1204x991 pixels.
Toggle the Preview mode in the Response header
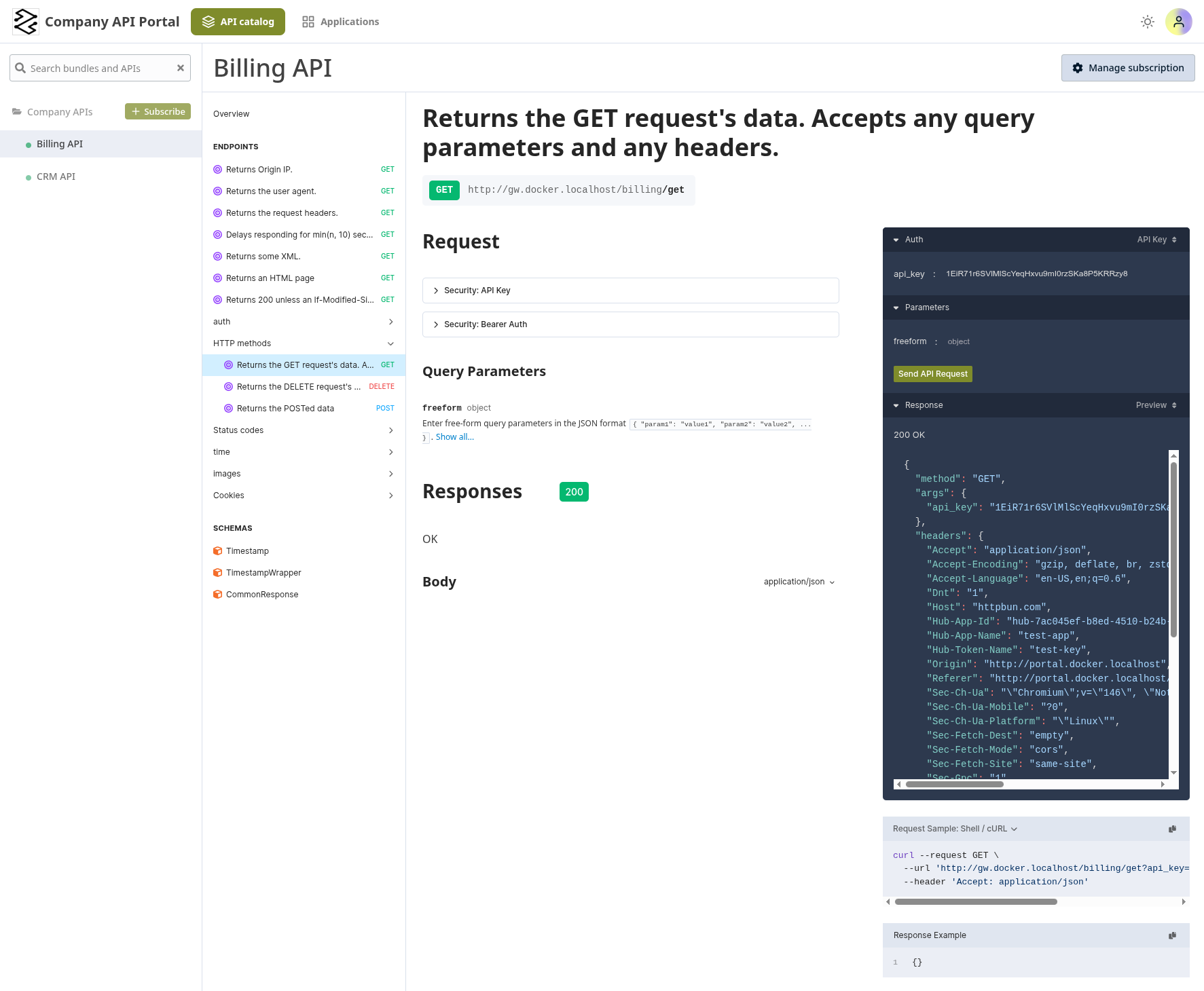click(x=1153, y=405)
